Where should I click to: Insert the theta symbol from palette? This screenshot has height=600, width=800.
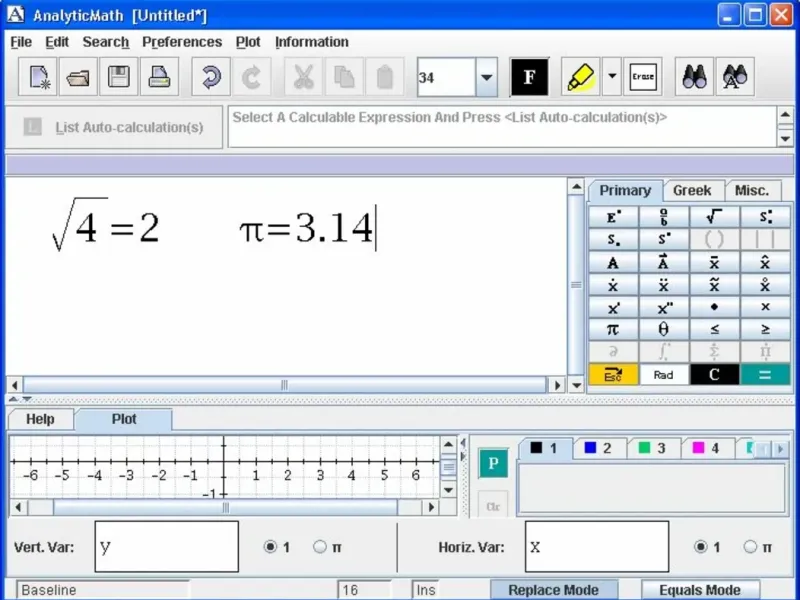point(663,330)
